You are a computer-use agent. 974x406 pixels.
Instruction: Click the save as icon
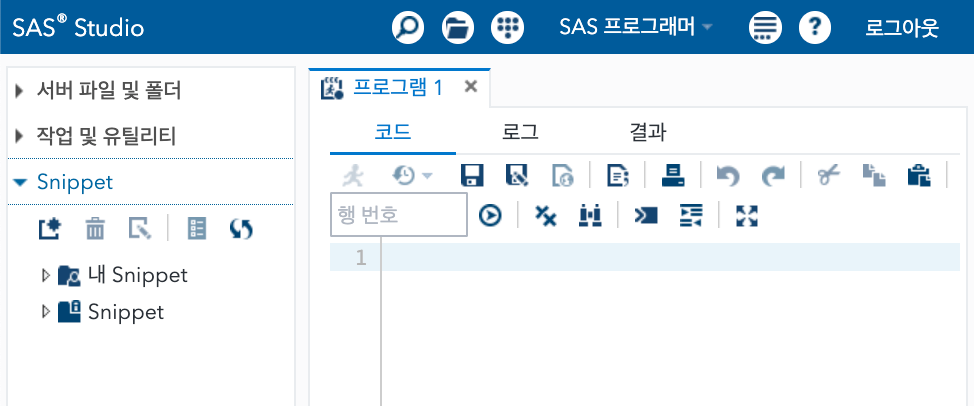[x=517, y=176]
